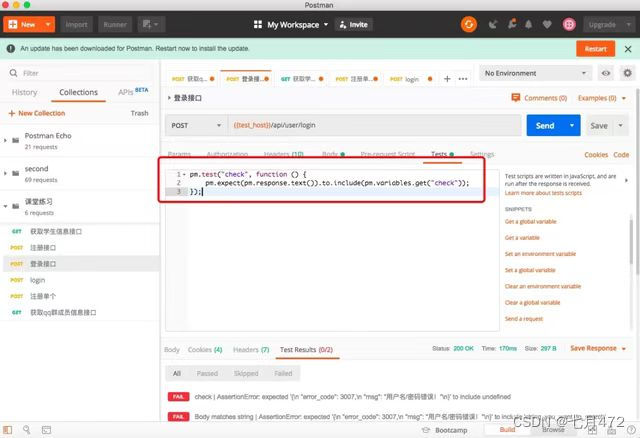Open the POST method dropdown
The image size is (640, 438).
[196, 125]
